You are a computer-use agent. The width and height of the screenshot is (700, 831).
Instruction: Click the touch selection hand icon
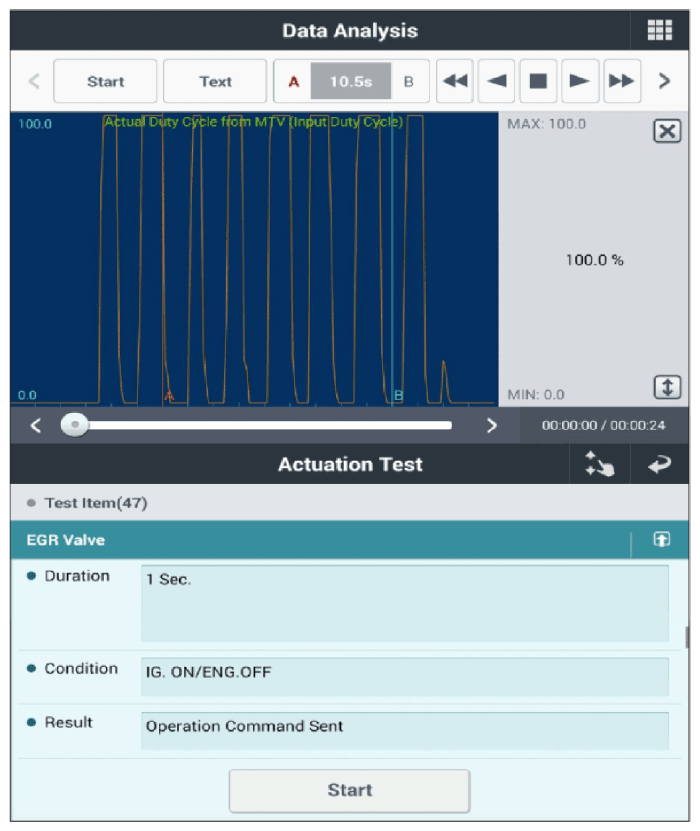tap(600, 465)
